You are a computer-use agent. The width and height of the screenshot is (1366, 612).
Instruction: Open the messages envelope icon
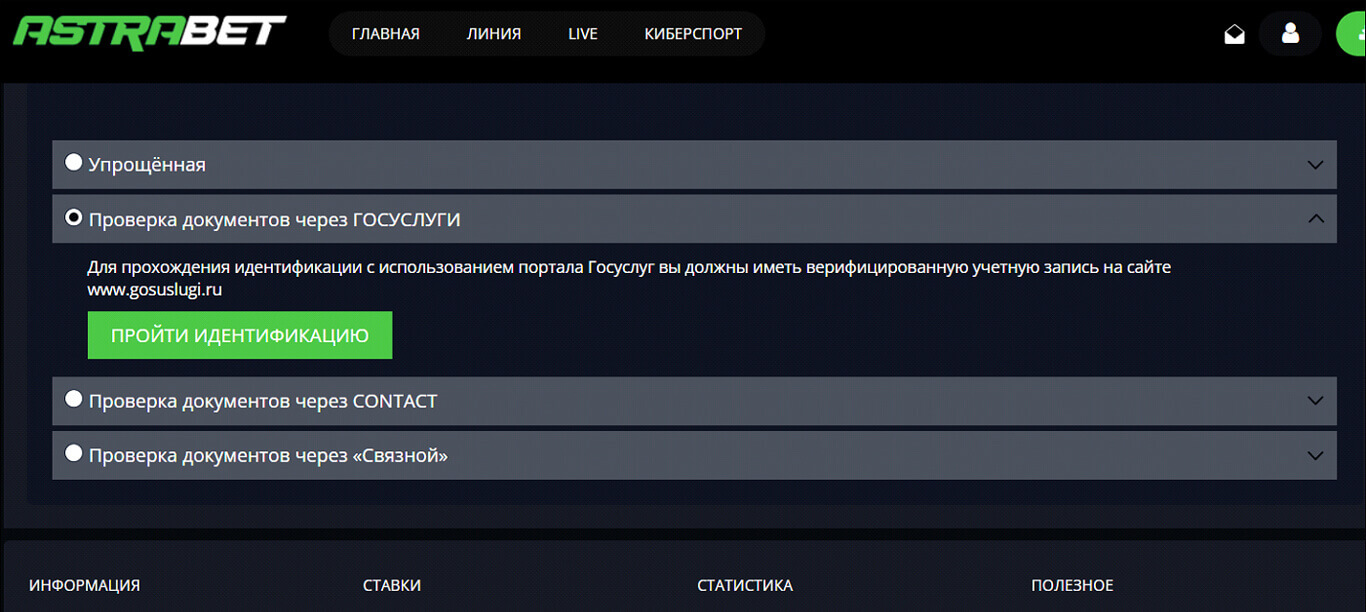pos(1235,35)
